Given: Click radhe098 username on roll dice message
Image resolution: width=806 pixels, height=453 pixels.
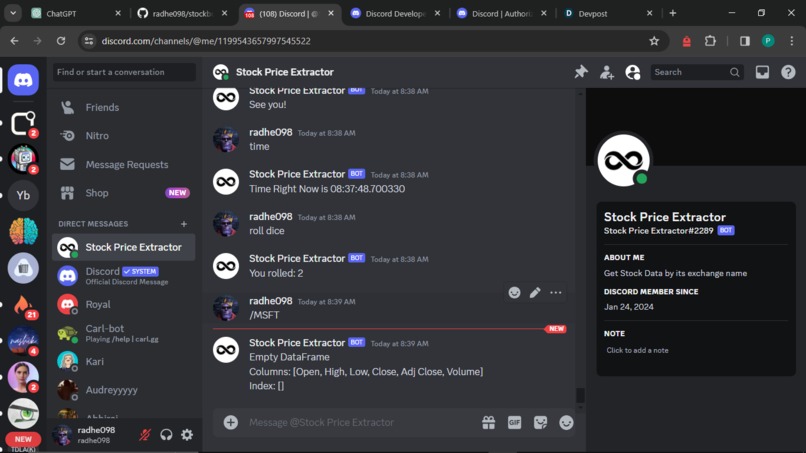Looking at the screenshot, I should point(270,216).
